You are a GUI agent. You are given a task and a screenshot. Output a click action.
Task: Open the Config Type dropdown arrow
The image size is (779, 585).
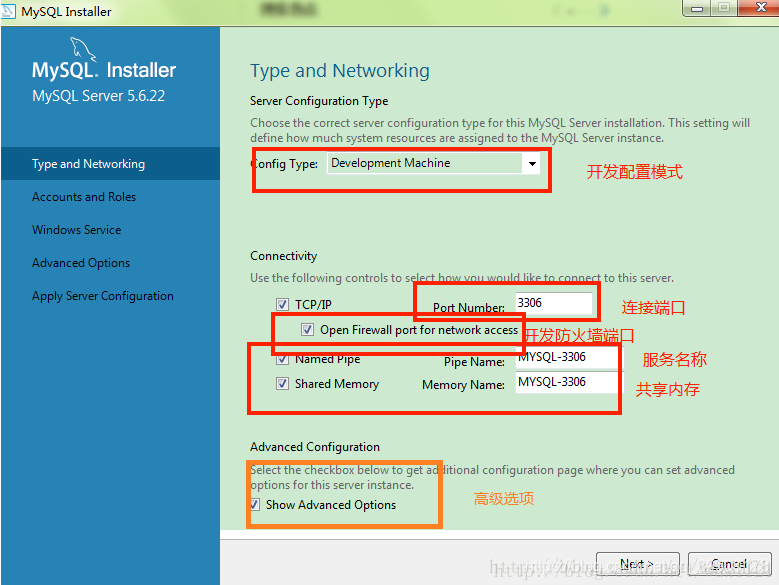(532, 163)
